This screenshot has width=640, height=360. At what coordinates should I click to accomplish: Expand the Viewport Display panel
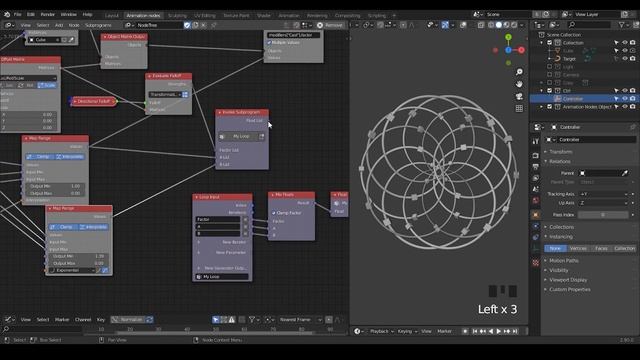pyautogui.click(x=568, y=280)
